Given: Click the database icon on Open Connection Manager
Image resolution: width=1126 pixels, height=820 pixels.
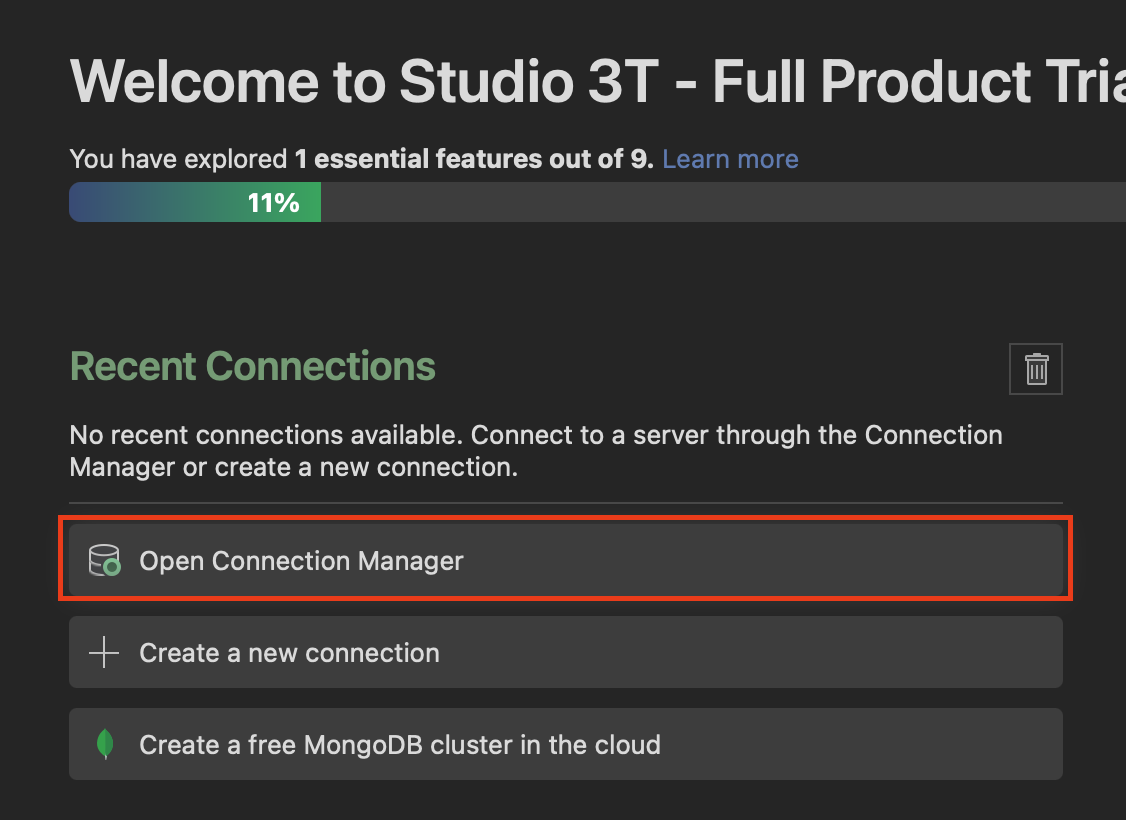Looking at the screenshot, I should [104, 560].
